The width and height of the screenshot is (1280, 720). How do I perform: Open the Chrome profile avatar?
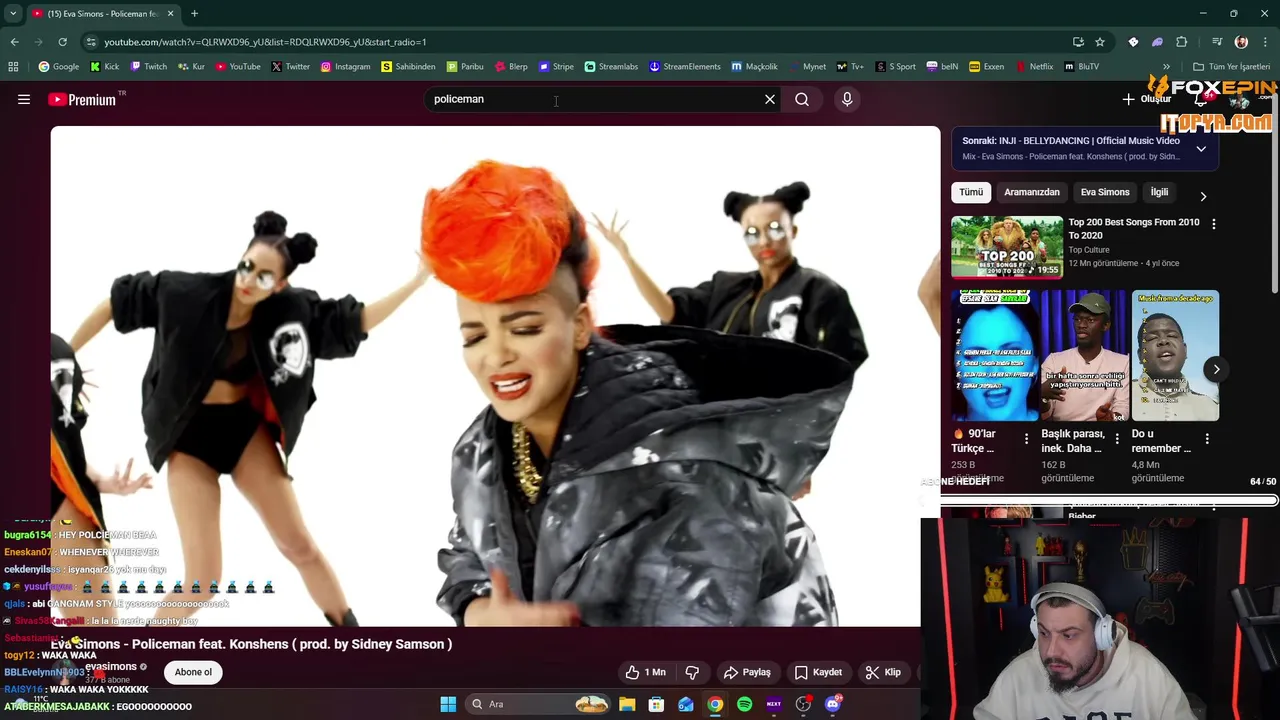coord(1241,42)
